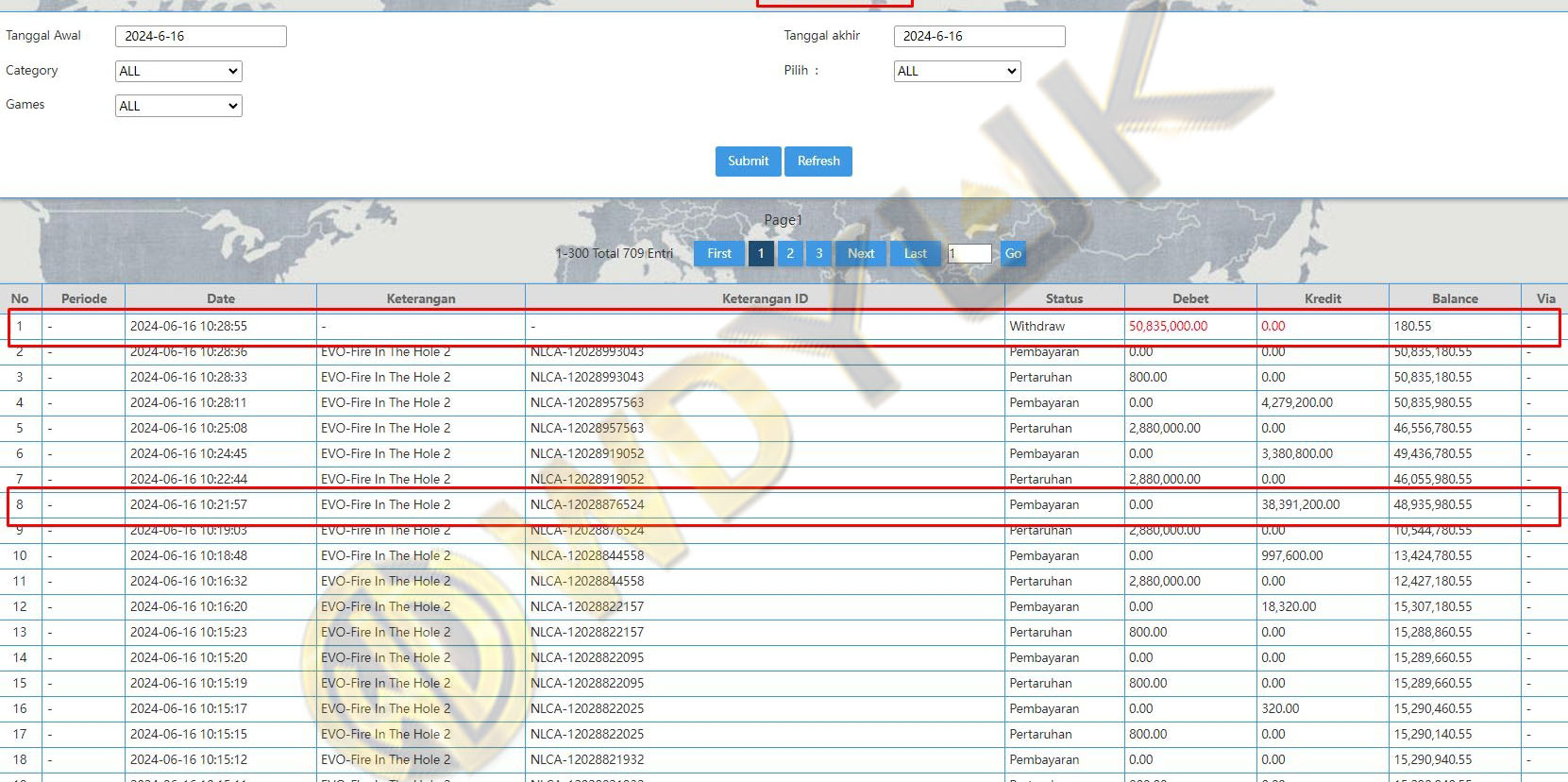Screen dimensions: 1568x782
Task: Click kredit value 38,391,200.00
Action: pyautogui.click(x=1301, y=504)
